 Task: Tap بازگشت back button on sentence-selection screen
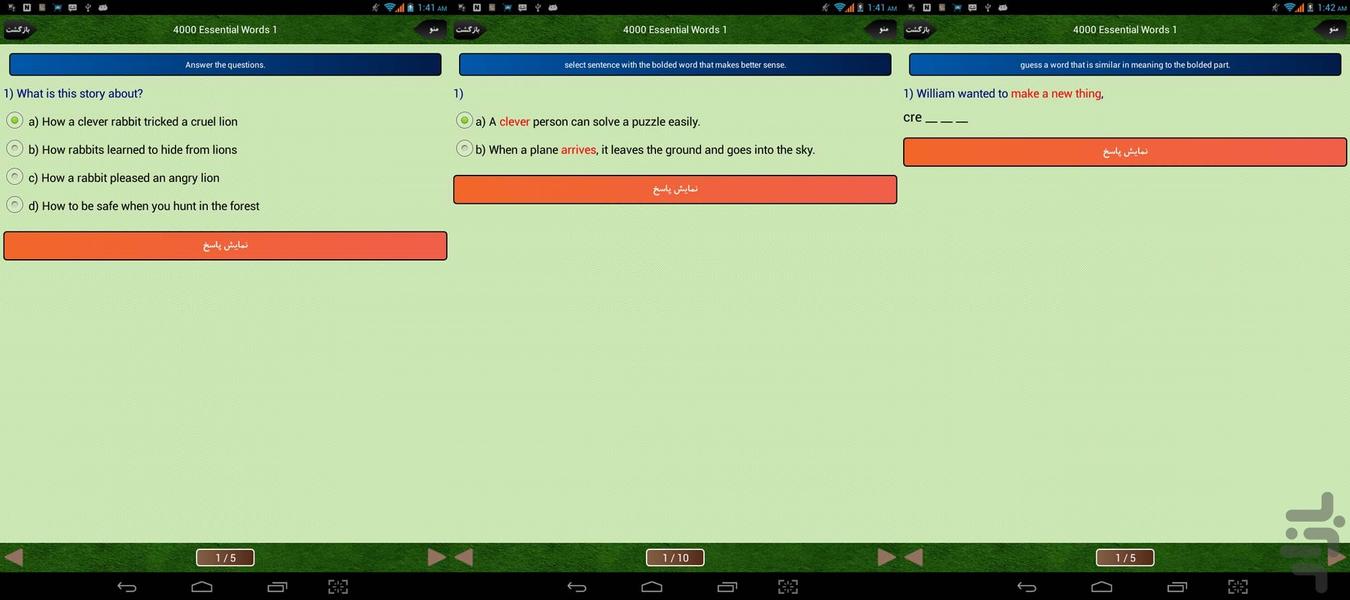[468, 29]
